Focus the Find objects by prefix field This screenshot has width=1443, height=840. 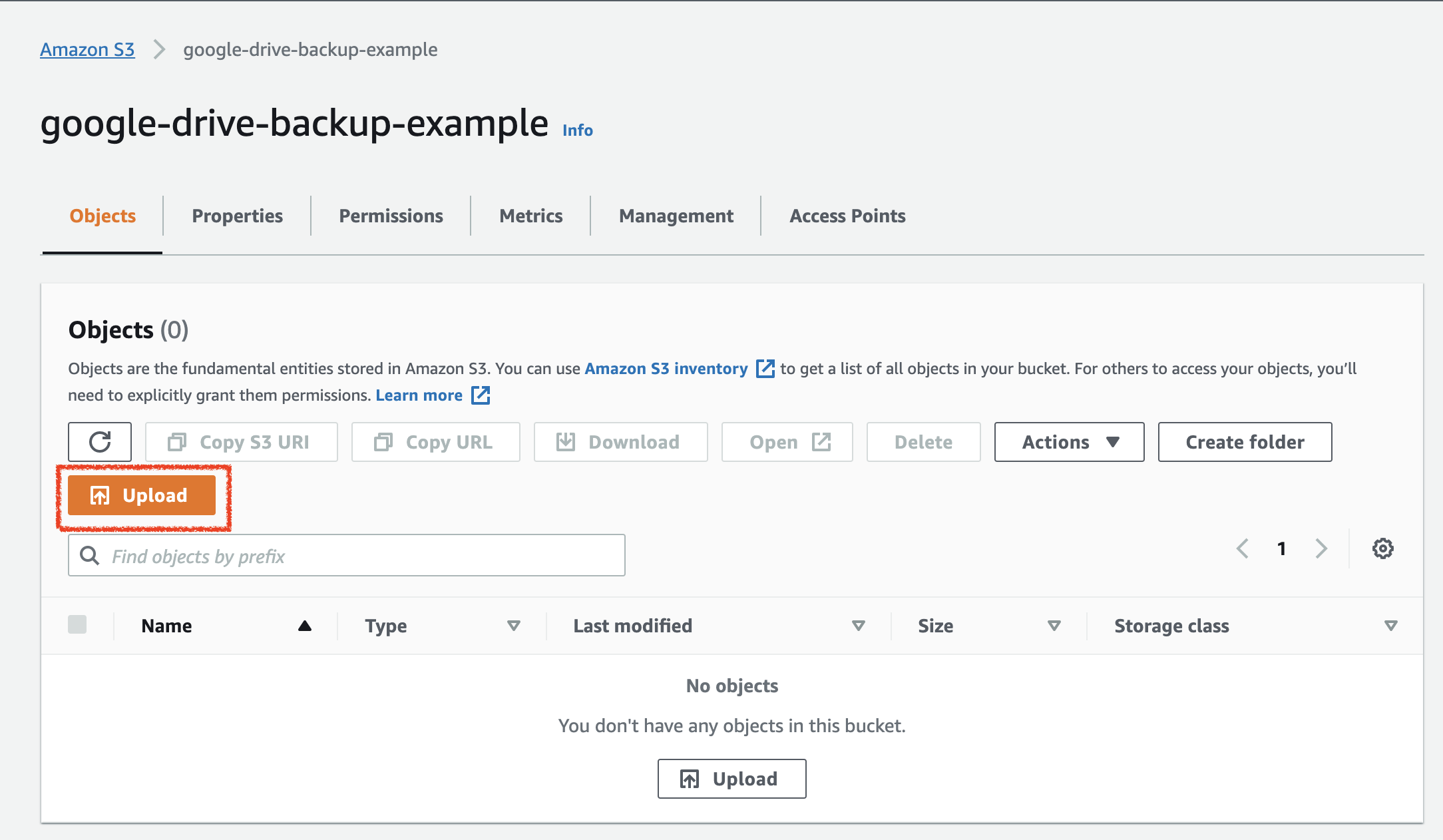[x=346, y=556]
